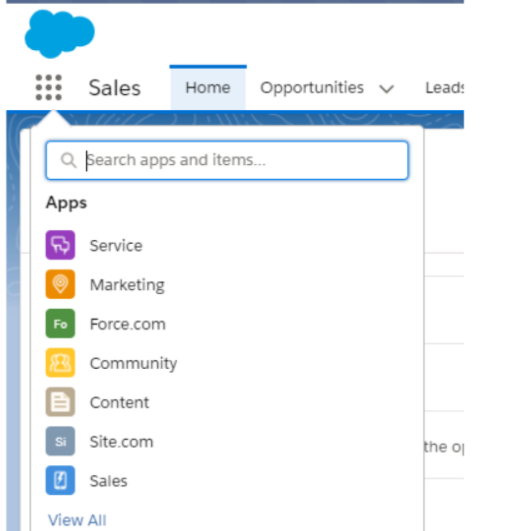The height and width of the screenshot is (531, 507).
Task: Switch to the Home tab
Action: (x=208, y=88)
